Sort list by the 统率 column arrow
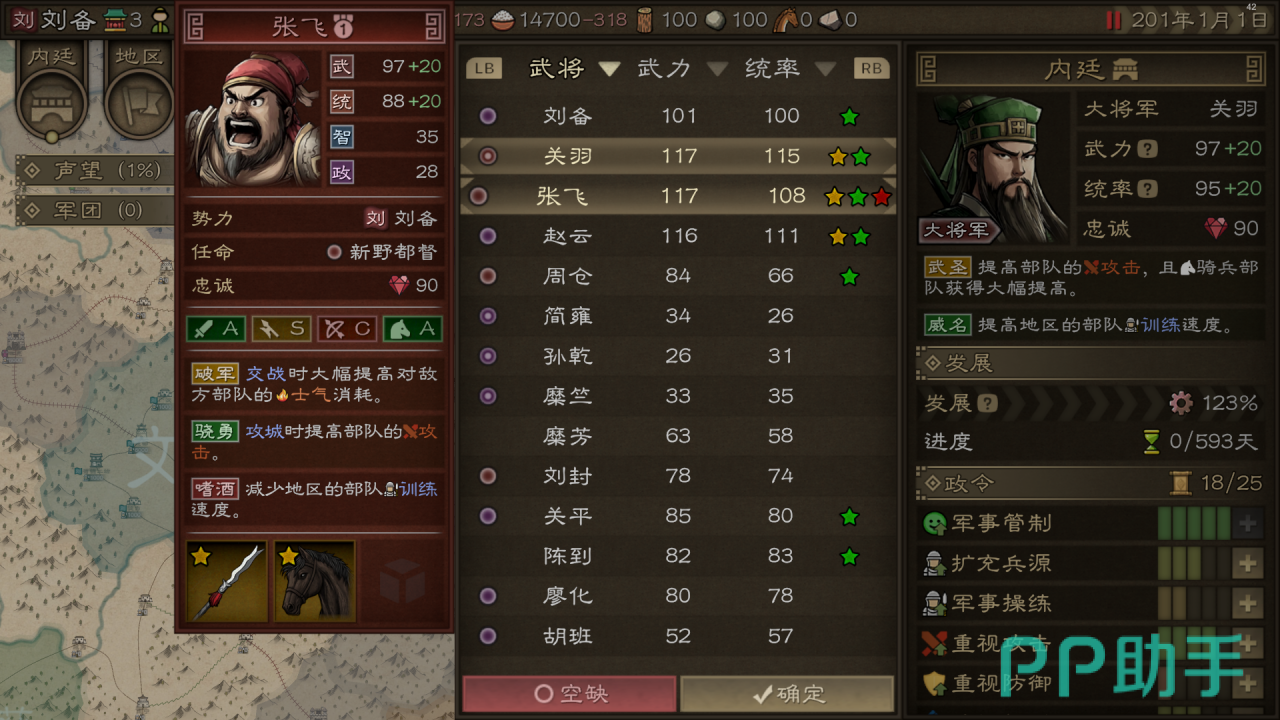Screen dimensions: 1280x720 click(x=824, y=69)
